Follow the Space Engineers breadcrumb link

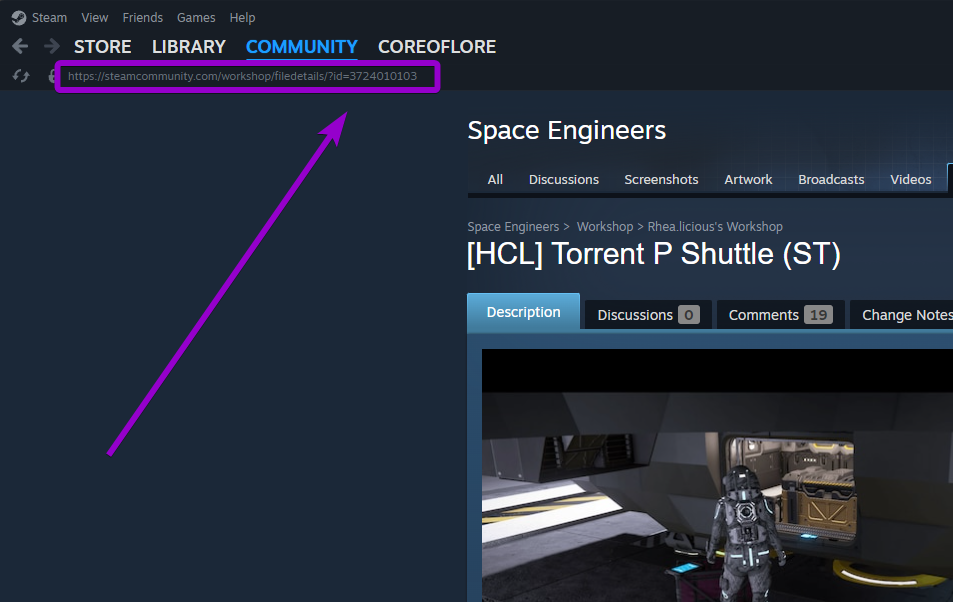[513, 227]
